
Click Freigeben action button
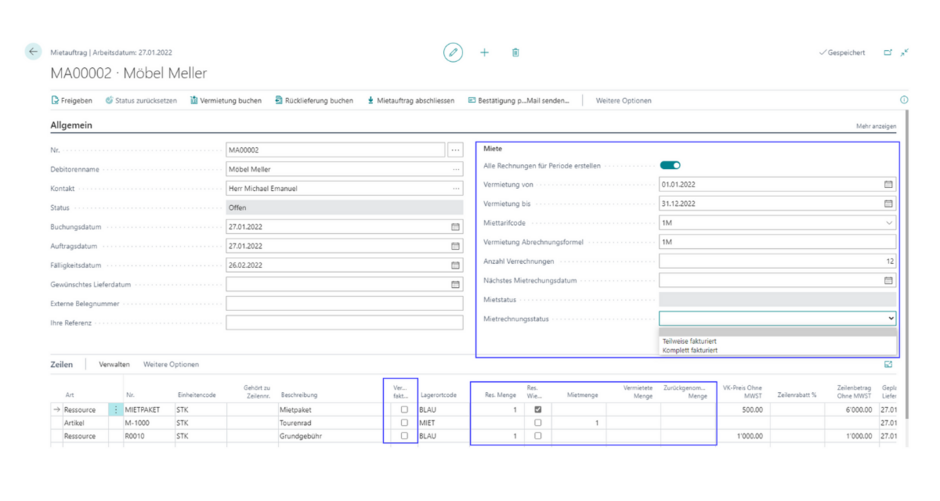[72, 101]
